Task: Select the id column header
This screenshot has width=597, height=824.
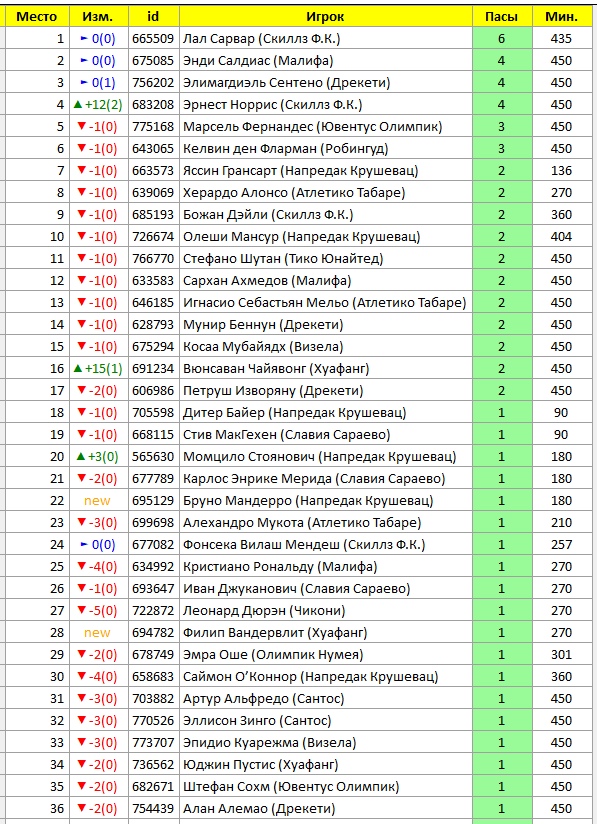Action: tap(153, 16)
